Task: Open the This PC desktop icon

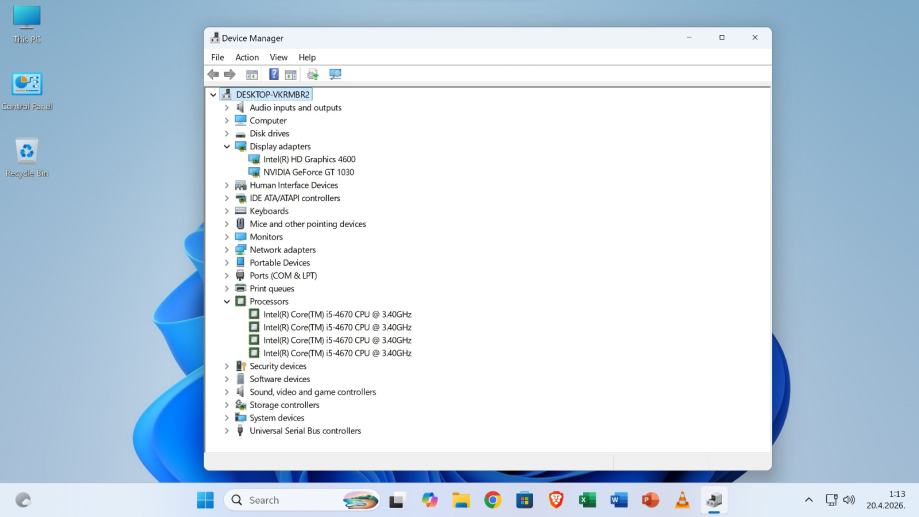Action: pyautogui.click(x=27, y=25)
